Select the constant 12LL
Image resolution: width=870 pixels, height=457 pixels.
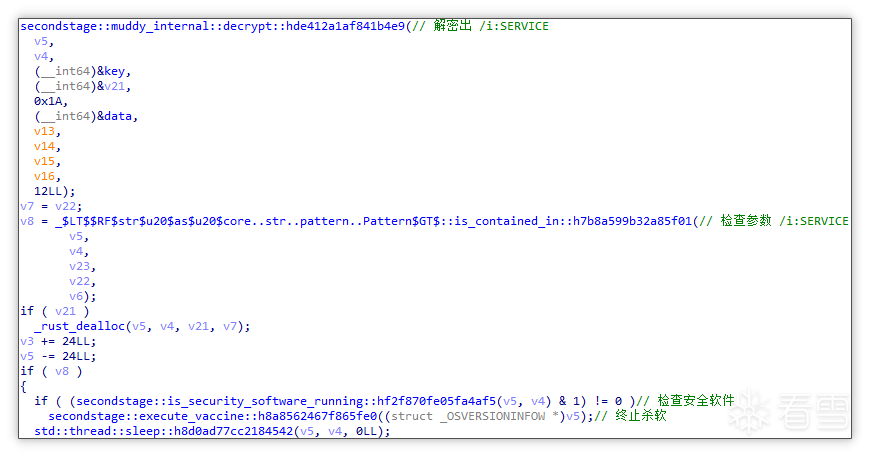(x=48, y=191)
